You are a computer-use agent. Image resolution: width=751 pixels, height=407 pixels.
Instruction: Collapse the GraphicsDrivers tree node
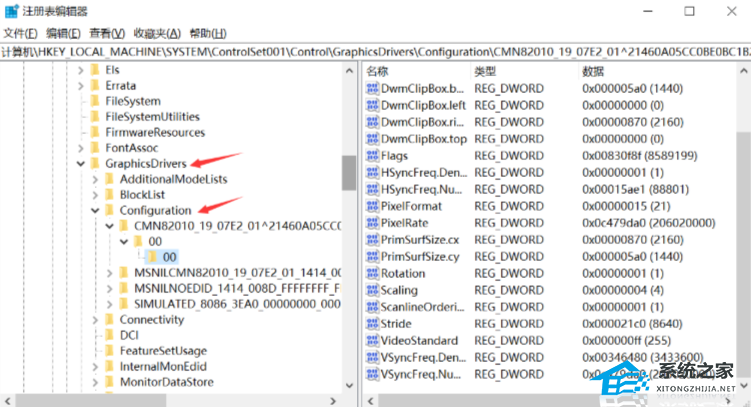80,164
